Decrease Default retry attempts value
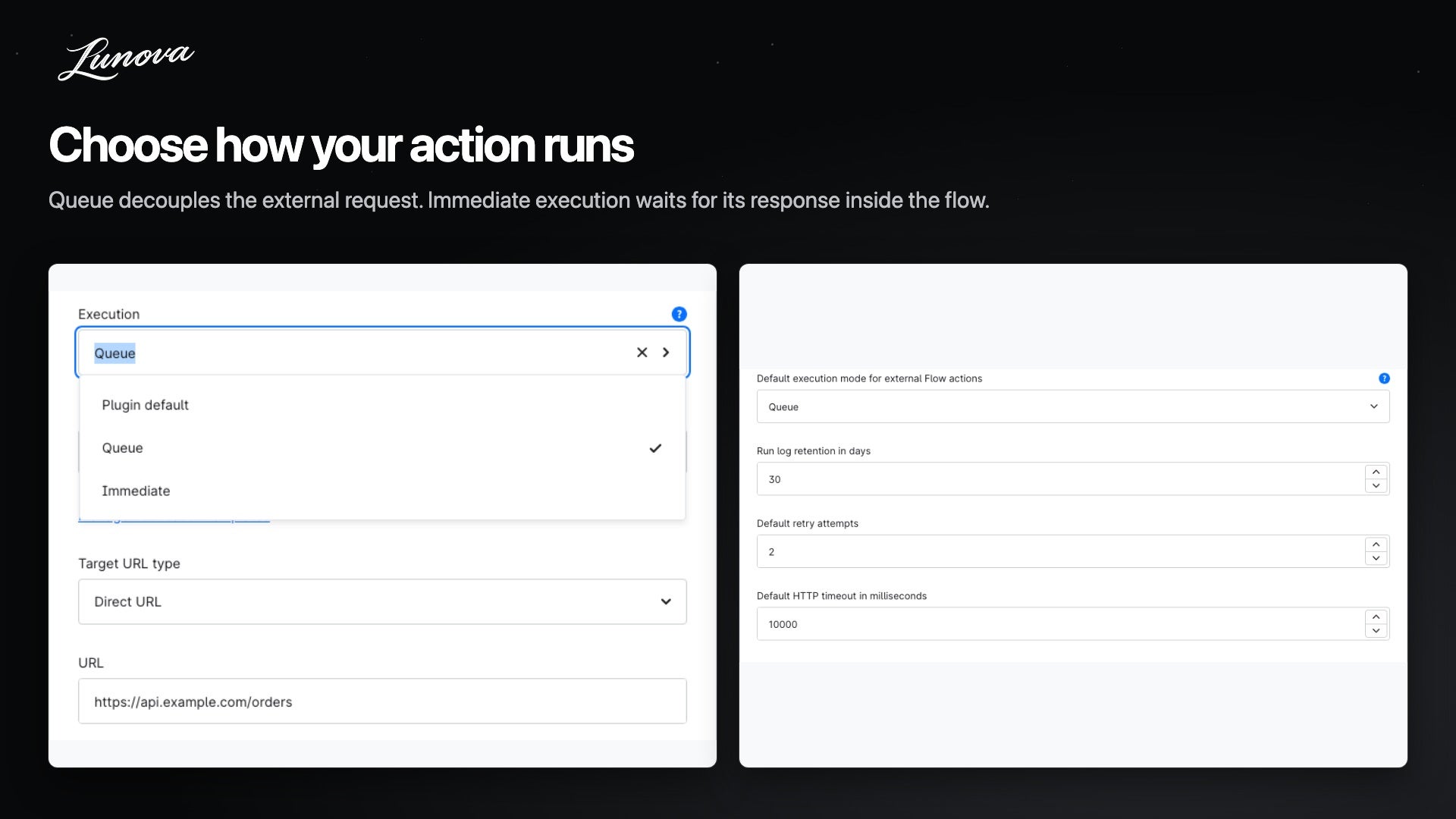The width and height of the screenshot is (1456, 819). coord(1376,559)
